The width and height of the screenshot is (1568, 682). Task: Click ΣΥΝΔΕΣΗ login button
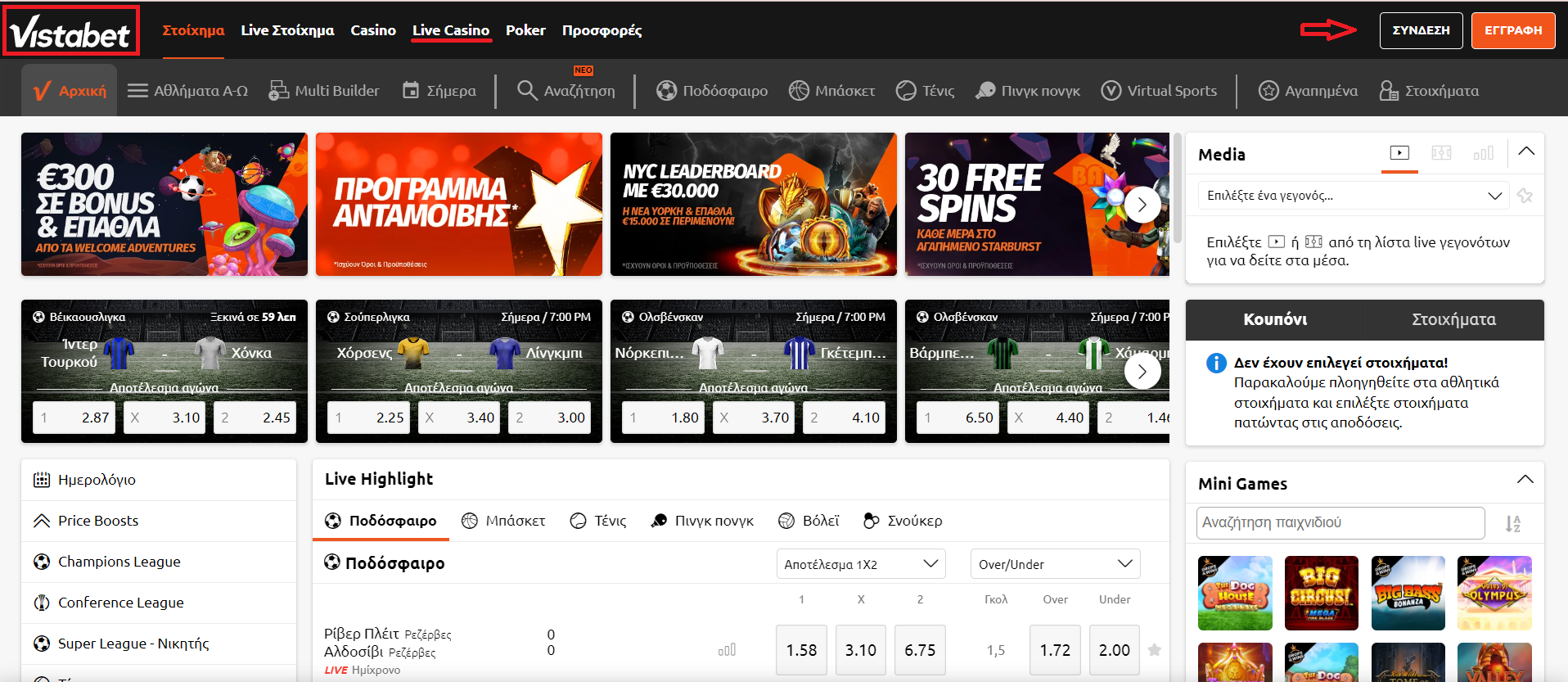[1421, 30]
